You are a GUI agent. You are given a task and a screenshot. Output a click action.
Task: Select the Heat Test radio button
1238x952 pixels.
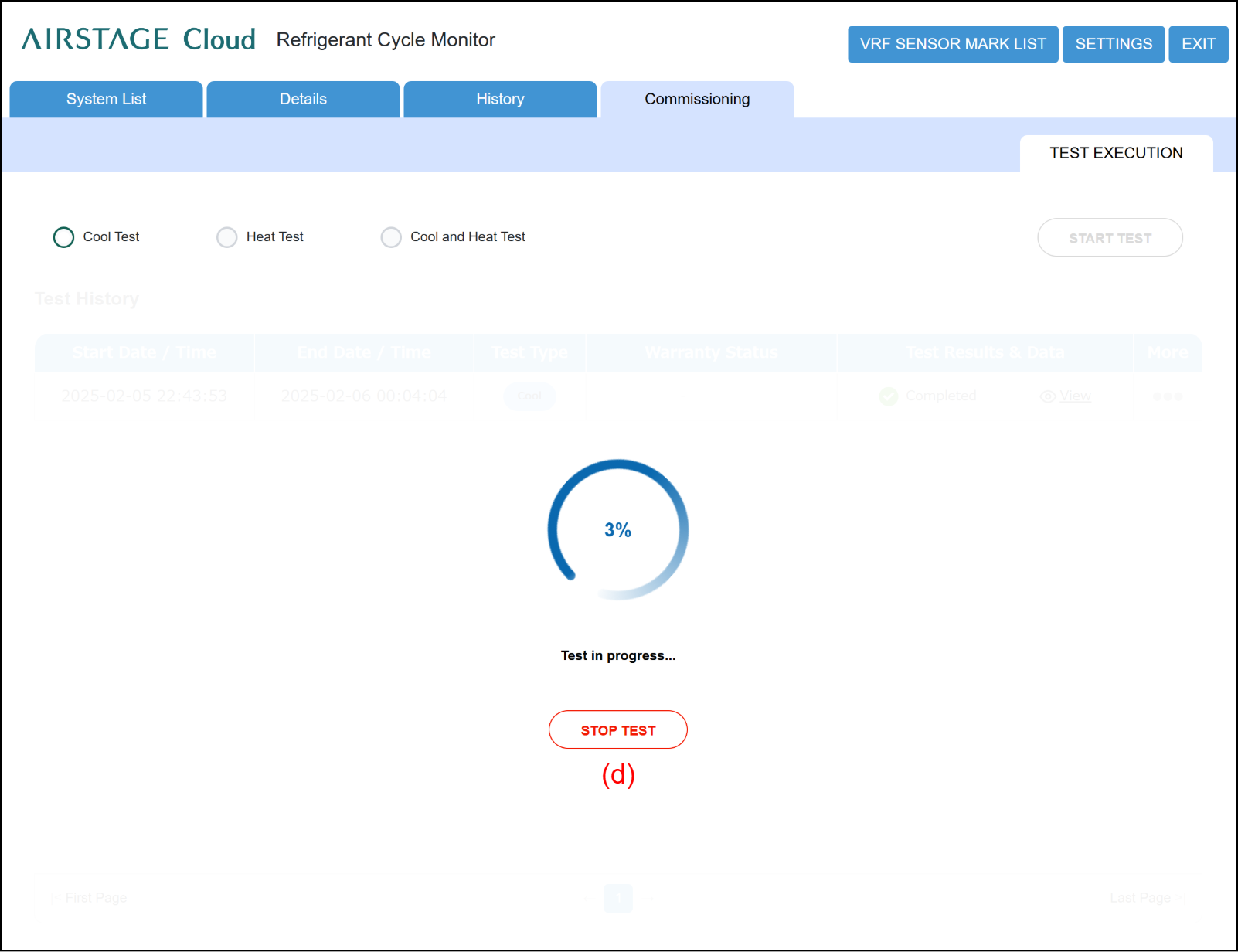tap(226, 237)
